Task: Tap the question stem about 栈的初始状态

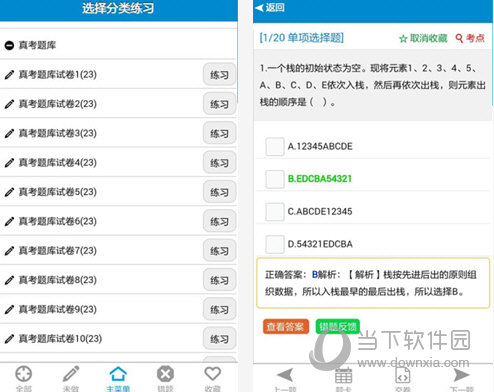Action: click(x=373, y=85)
